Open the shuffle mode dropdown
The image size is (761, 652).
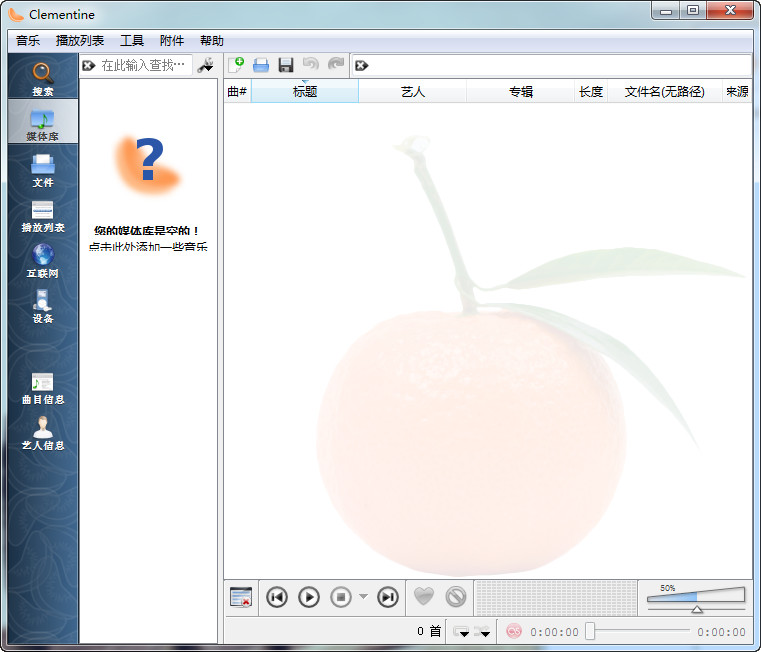point(482,632)
